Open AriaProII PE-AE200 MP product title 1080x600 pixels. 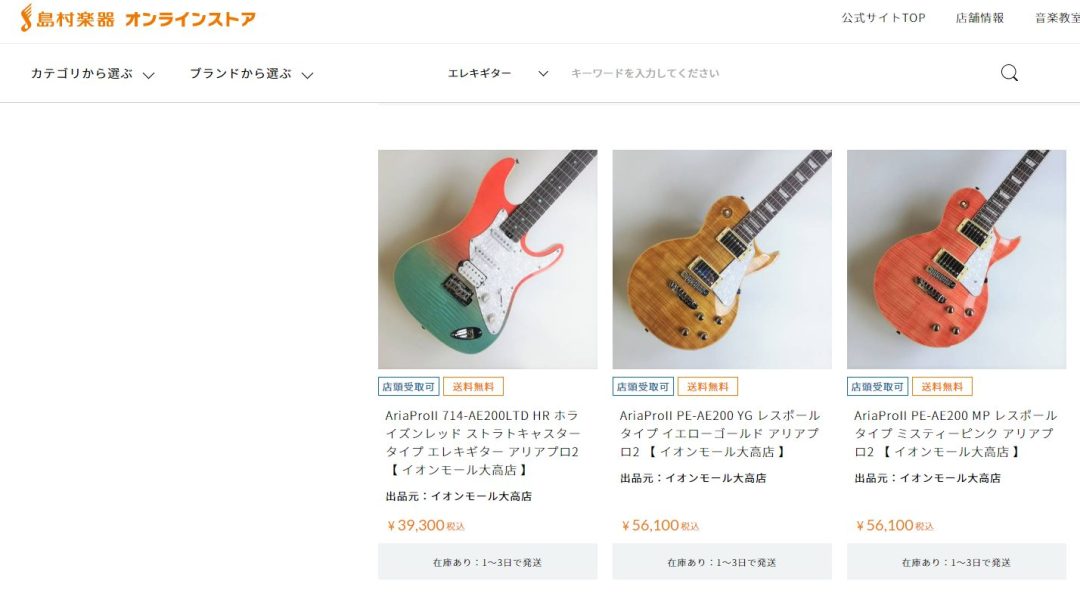(x=955, y=434)
